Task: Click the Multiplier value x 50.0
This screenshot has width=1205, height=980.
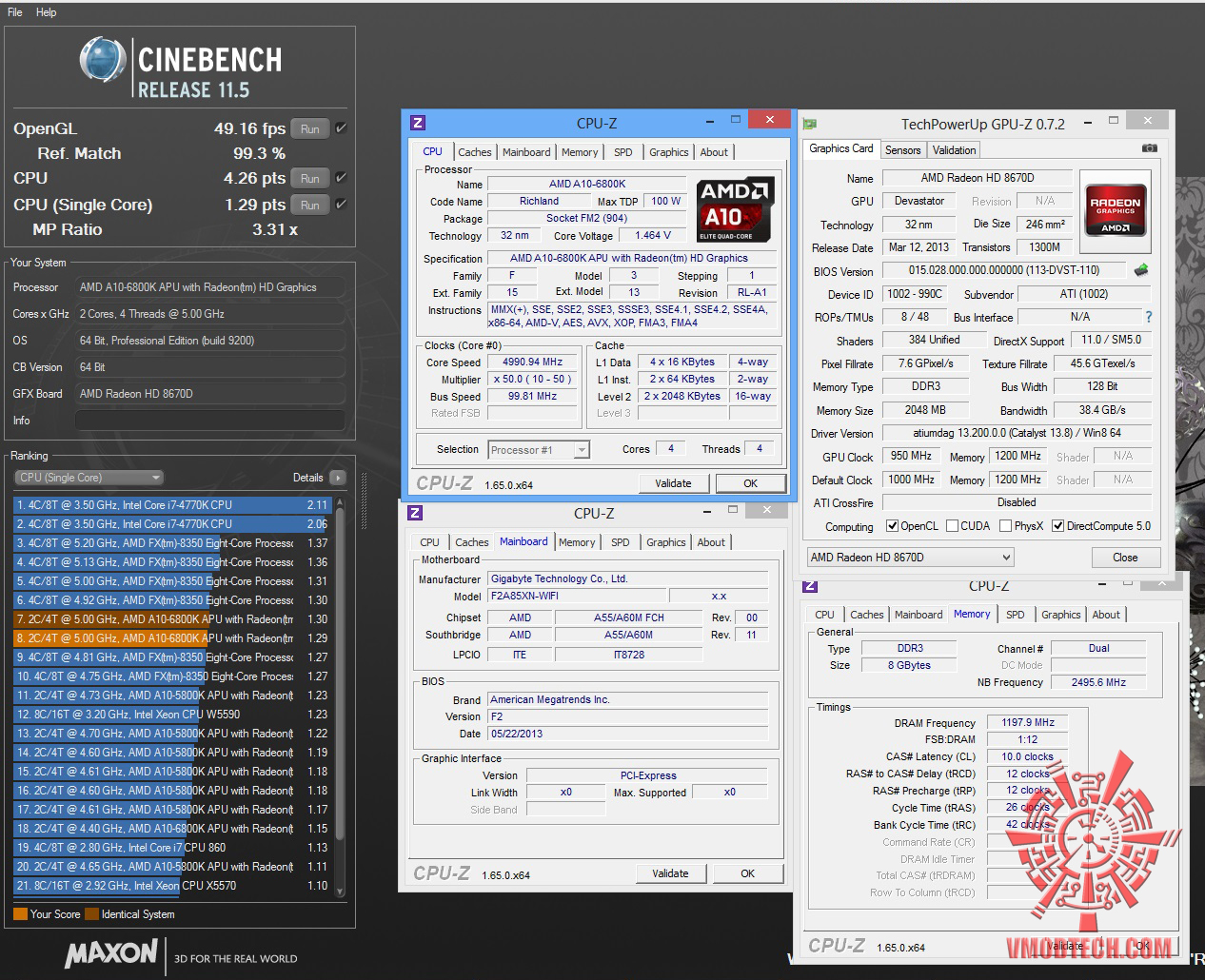Action: (532, 379)
